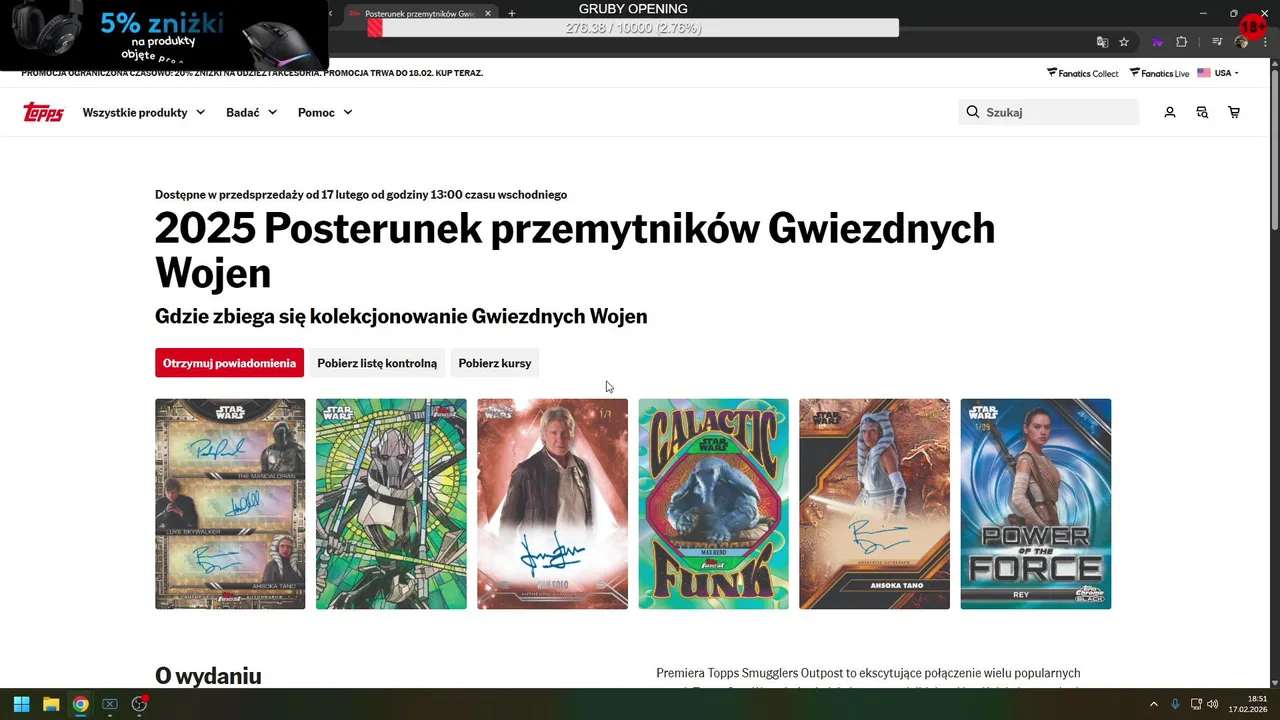Screen dimensions: 1280x720
Task: Close the Posterunek przemytników tab
Action: (488, 14)
